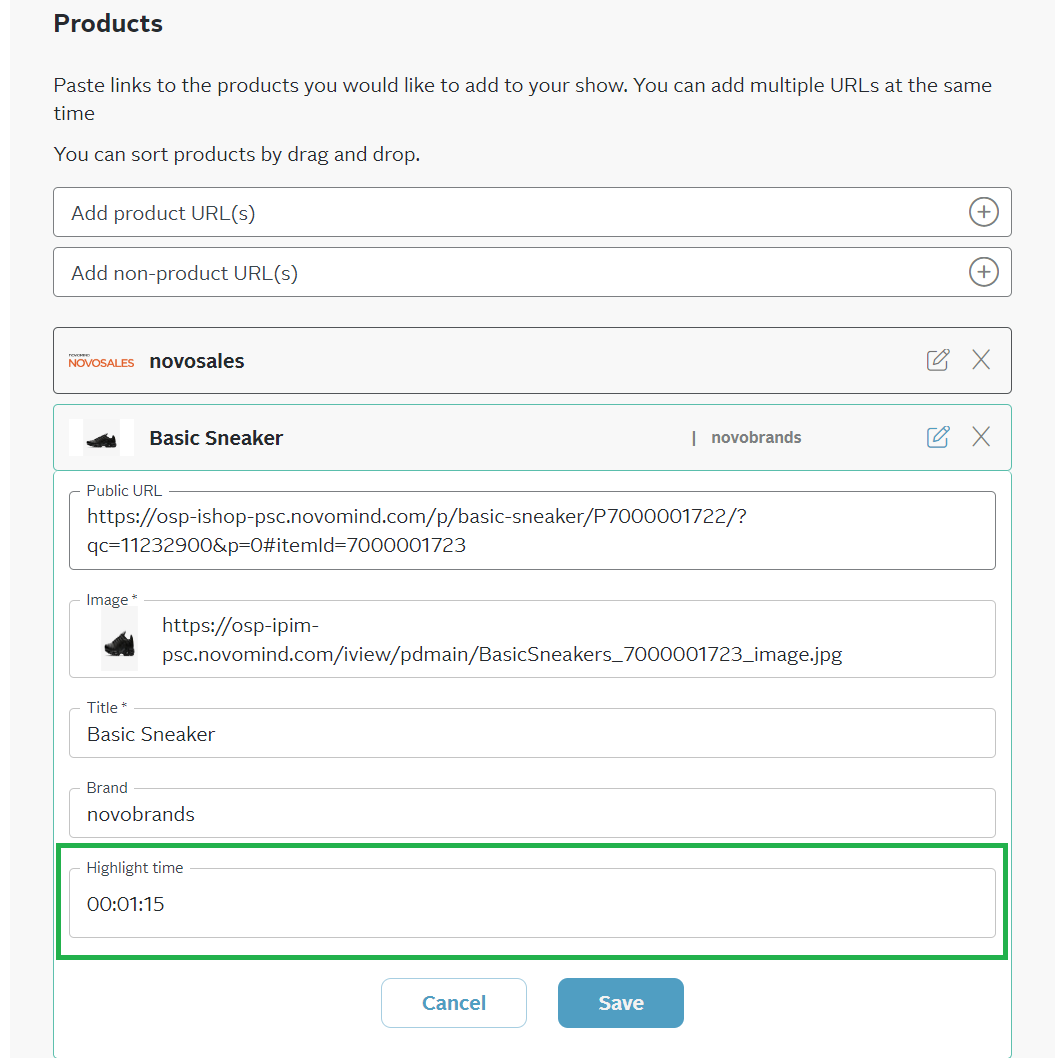The width and height of the screenshot is (1062, 1058).
Task: Focus the Add product URL(s) field
Action: pos(532,212)
